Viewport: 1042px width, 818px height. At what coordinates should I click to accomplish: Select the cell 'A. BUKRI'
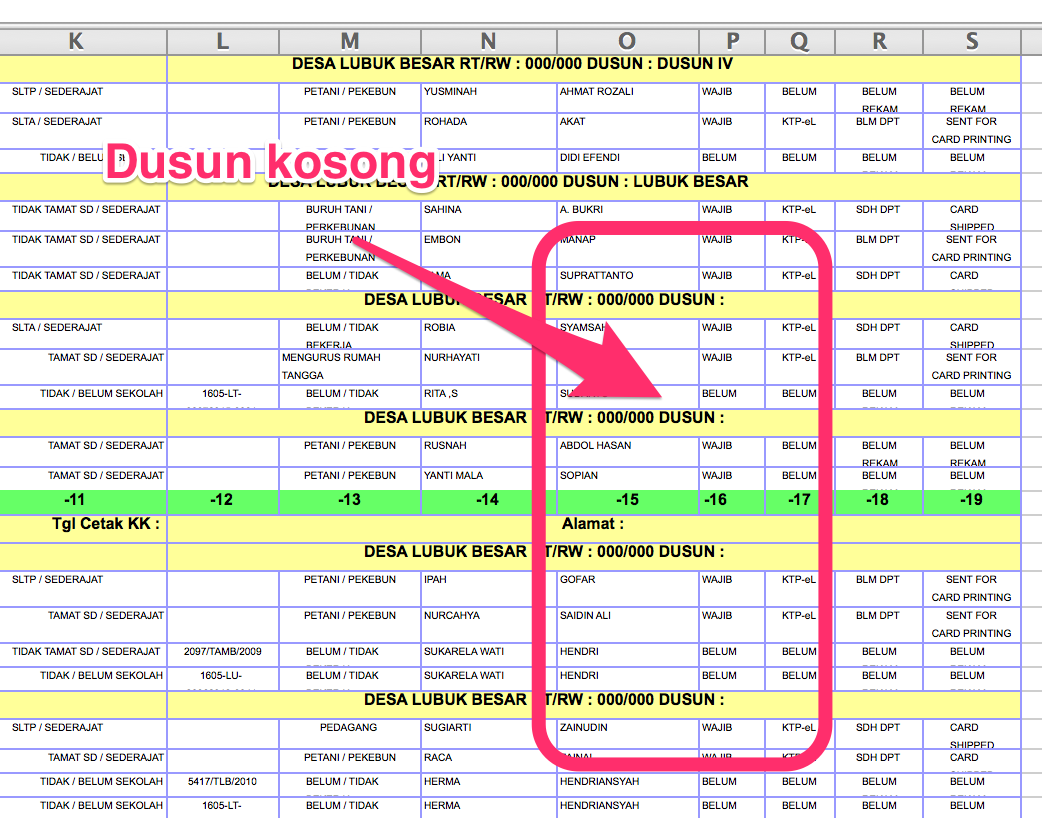pyautogui.click(x=627, y=215)
